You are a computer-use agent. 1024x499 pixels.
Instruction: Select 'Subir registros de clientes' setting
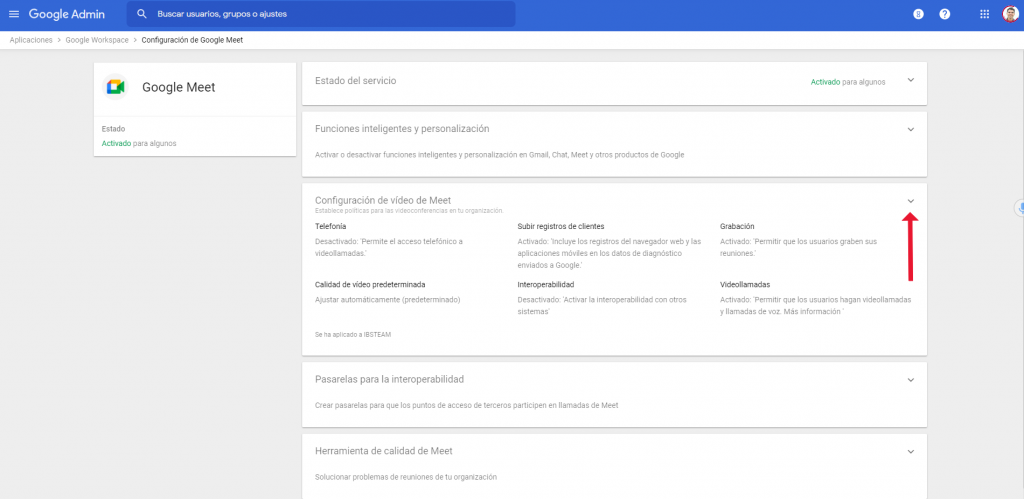coord(560,226)
